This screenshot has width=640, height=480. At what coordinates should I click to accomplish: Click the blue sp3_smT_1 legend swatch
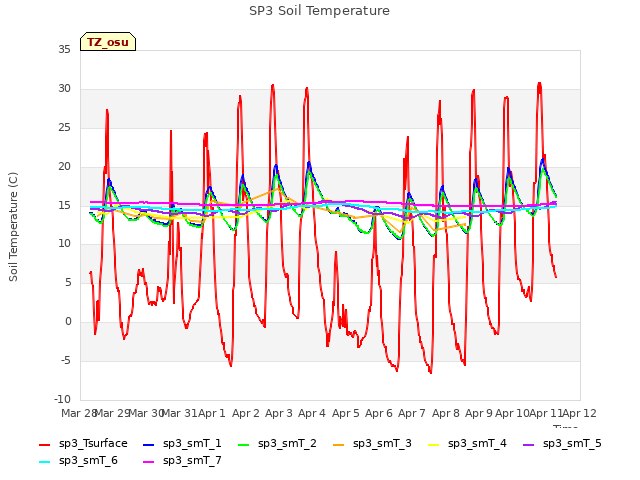pyautogui.click(x=149, y=444)
